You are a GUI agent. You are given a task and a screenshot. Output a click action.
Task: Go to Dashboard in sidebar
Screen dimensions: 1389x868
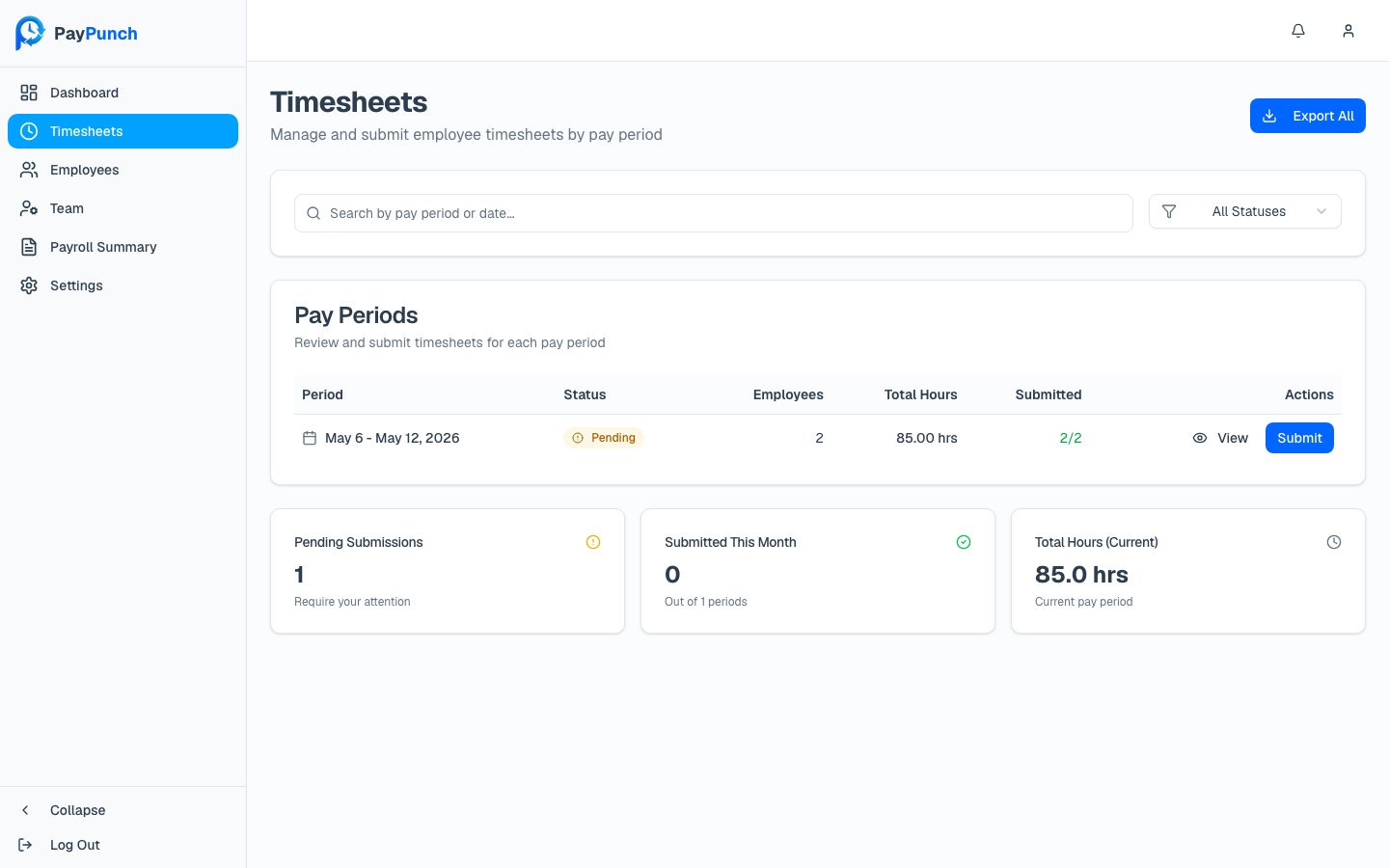[x=123, y=93]
